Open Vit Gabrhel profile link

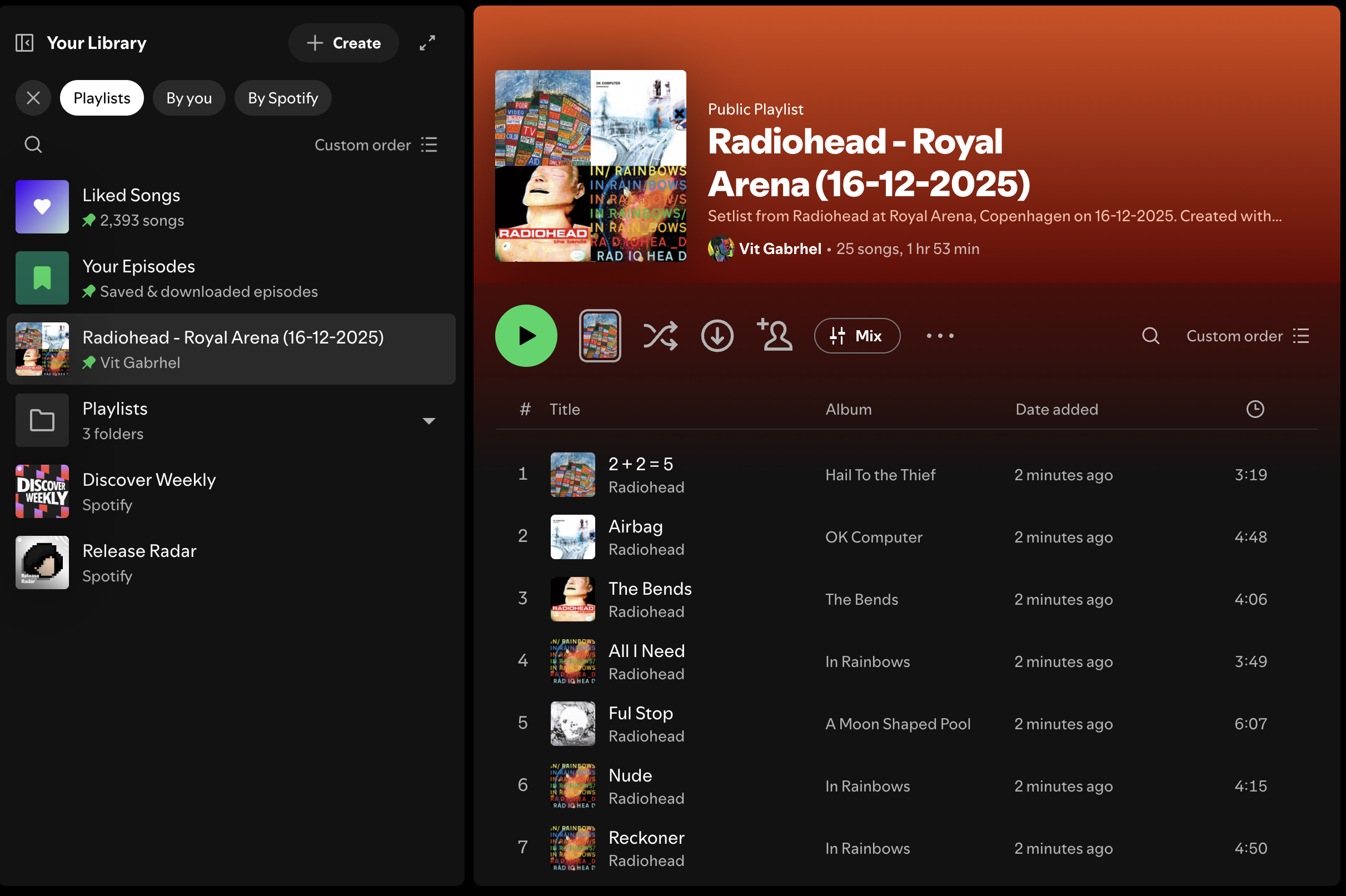[780, 249]
